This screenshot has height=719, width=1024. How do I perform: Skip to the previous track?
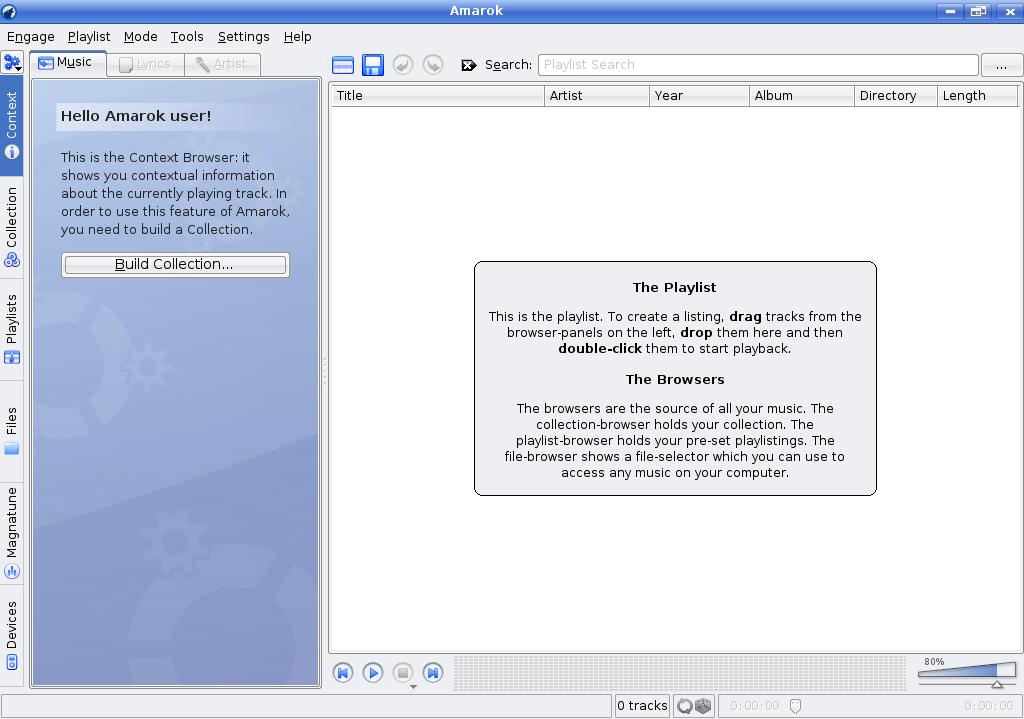pos(343,673)
